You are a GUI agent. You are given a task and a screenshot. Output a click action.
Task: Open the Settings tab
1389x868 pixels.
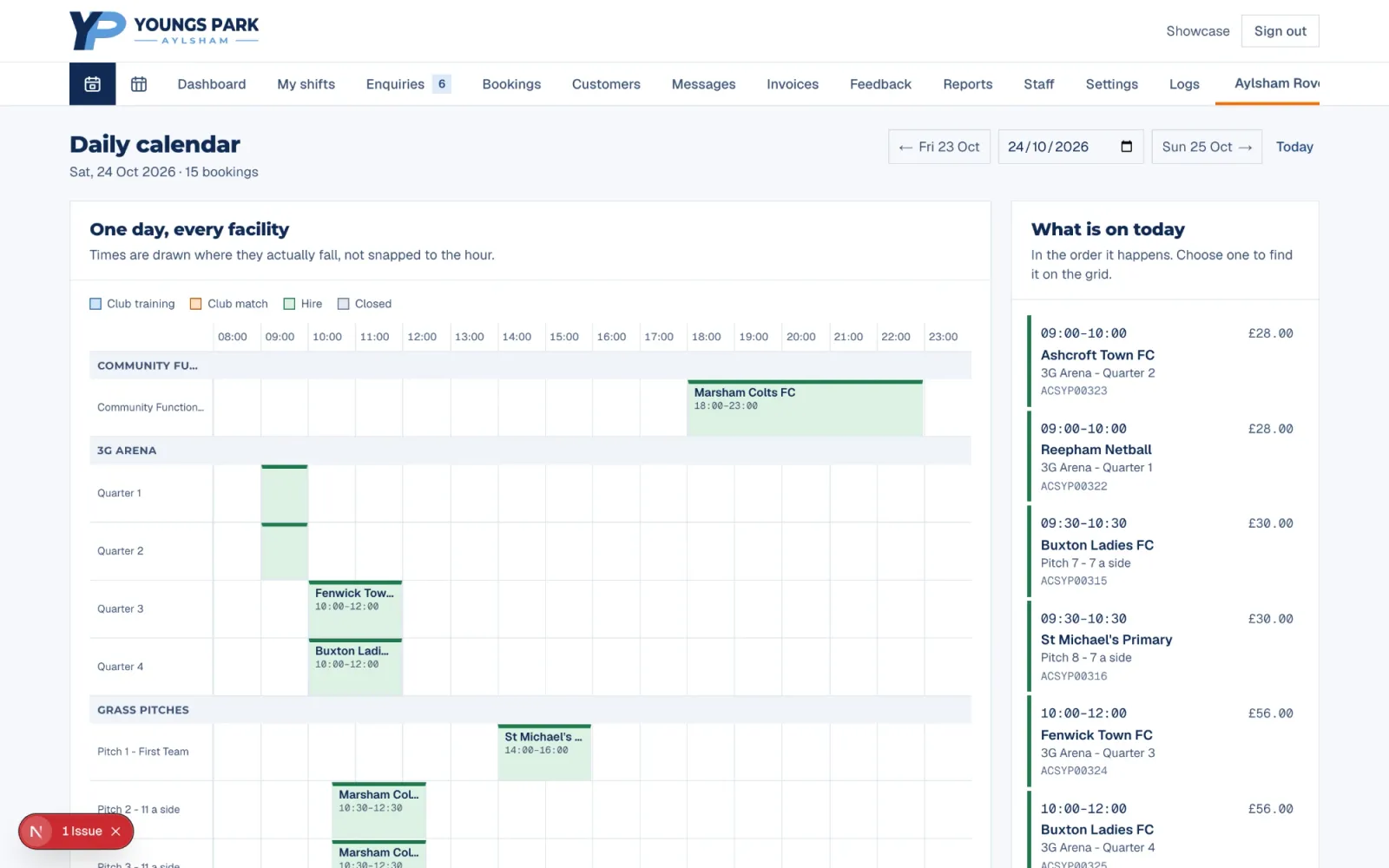pos(1111,84)
